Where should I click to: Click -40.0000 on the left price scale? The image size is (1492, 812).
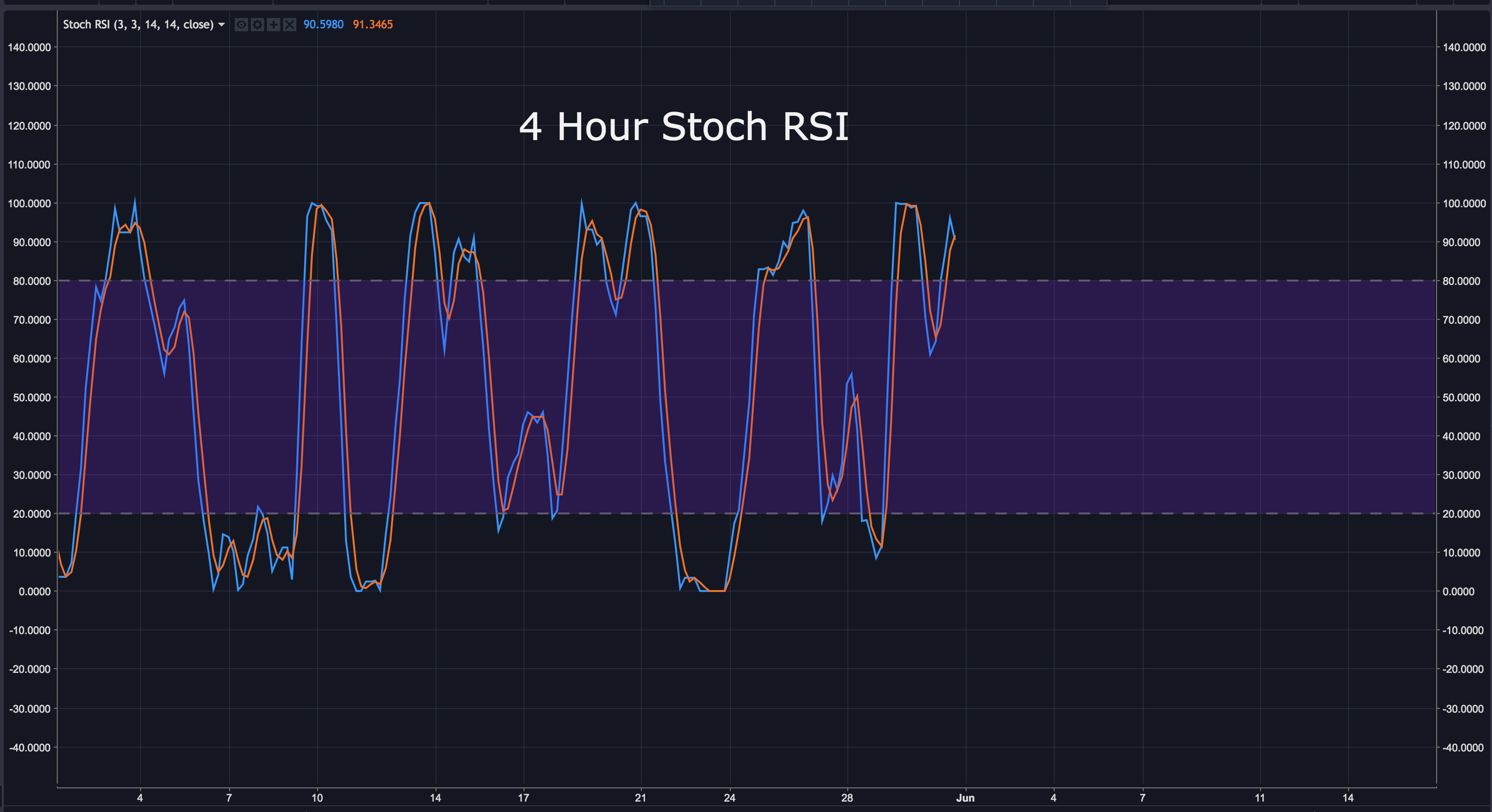point(30,748)
